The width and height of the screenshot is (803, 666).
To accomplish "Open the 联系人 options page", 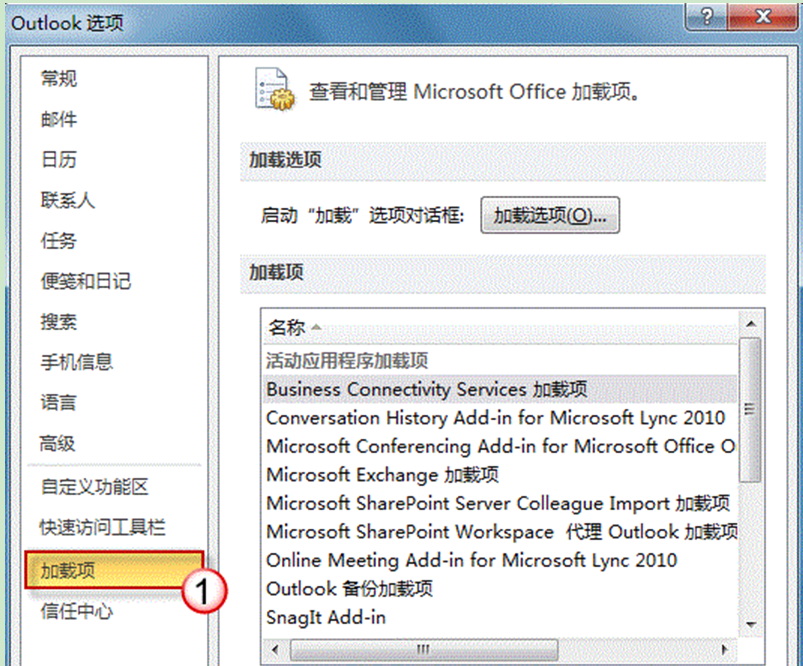I will pyautogui.click(x=68, y=200).
